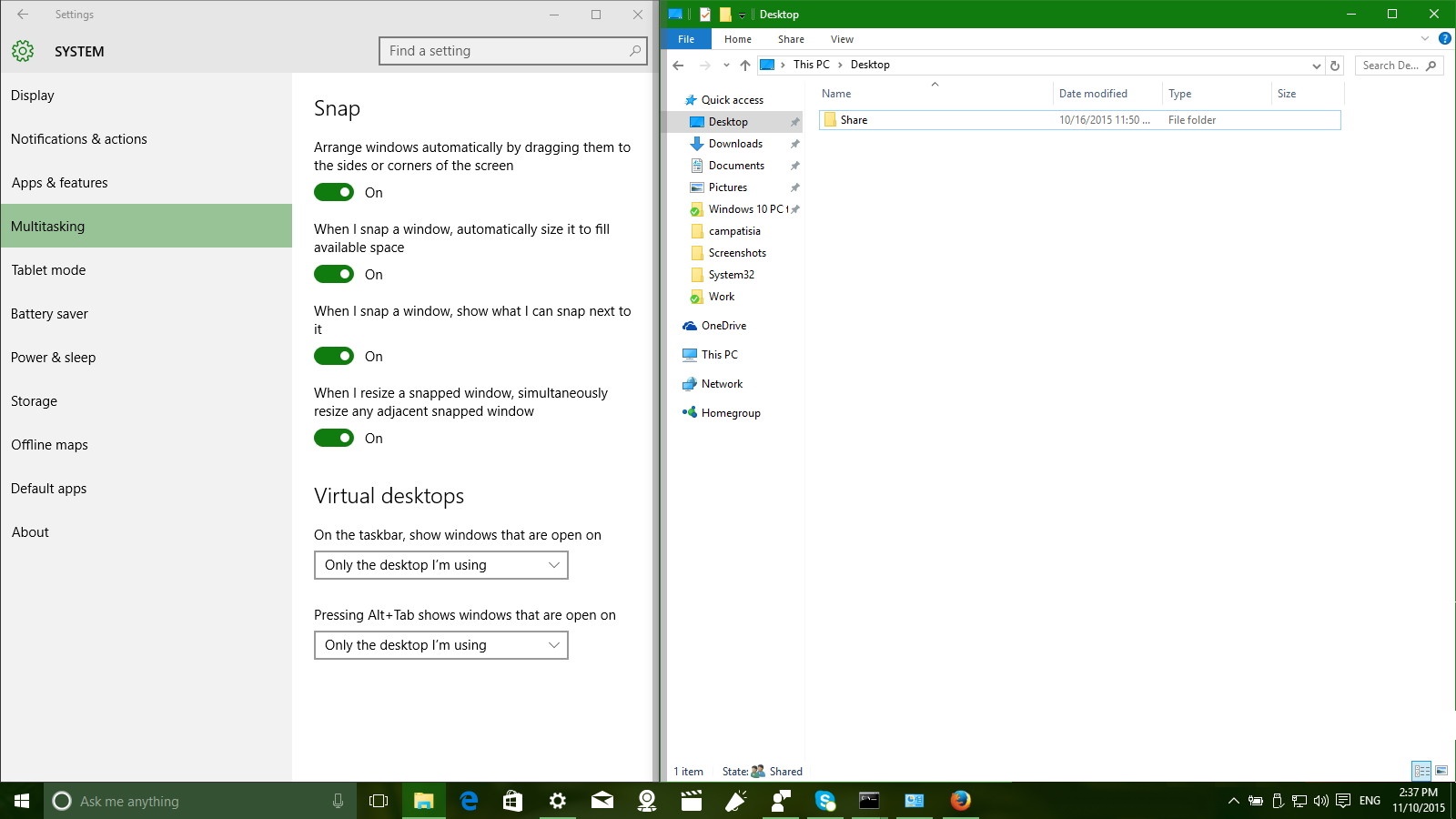Launch Firefox from the taskbar
This screenshot has width=1456, height=819.
point(960,801)
